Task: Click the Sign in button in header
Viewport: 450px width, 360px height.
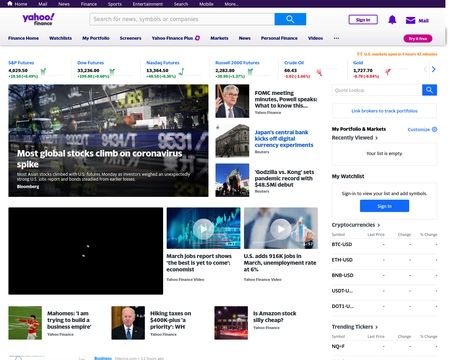Action: 363,20
